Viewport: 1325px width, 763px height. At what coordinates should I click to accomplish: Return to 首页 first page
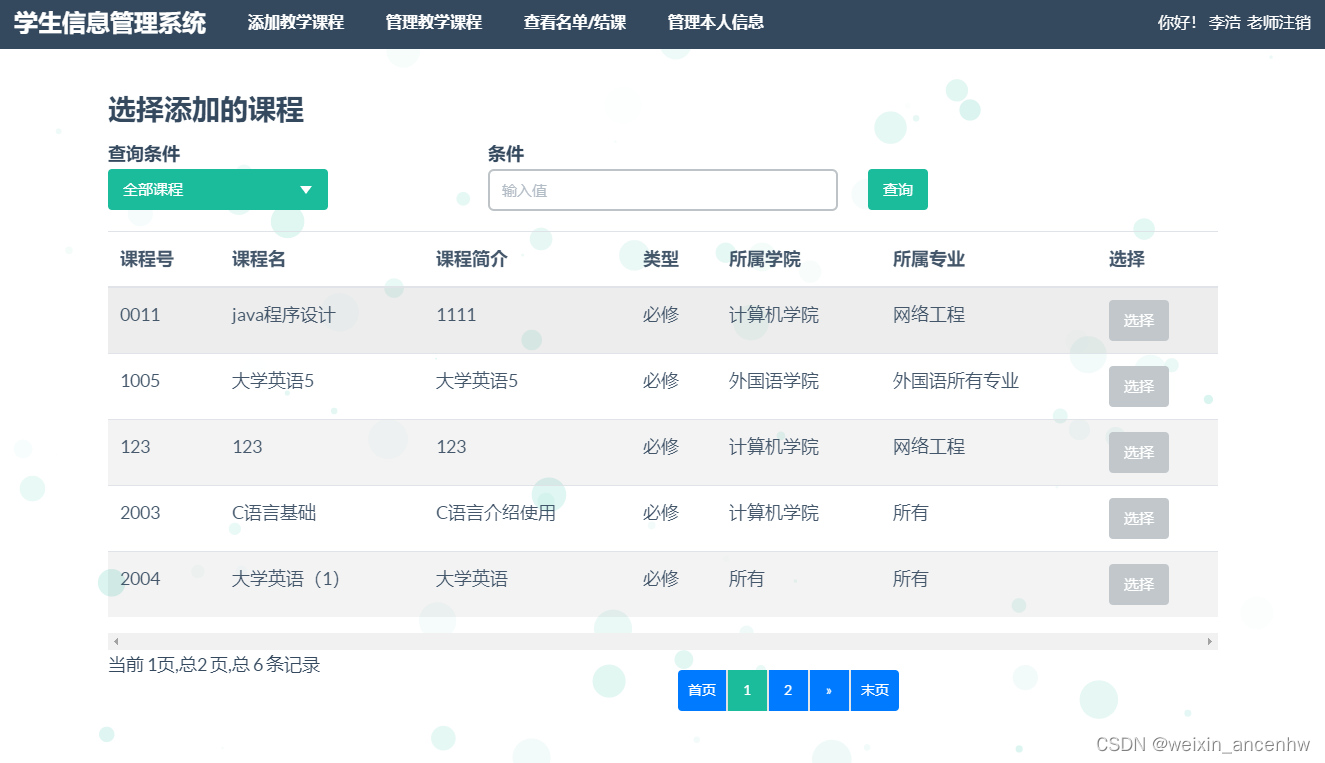[701, 690]
